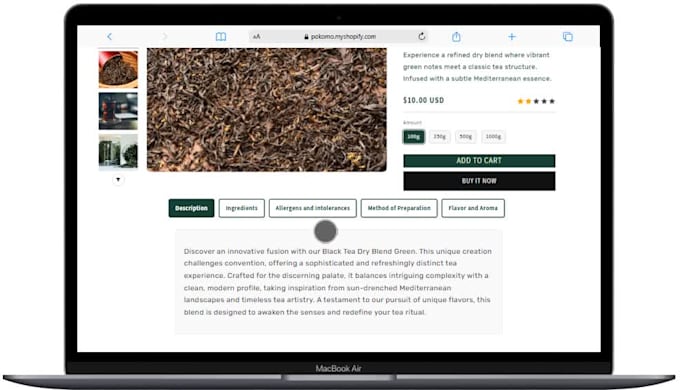
Task: Switch to the Ingredients tab
Action: (242, 208)
